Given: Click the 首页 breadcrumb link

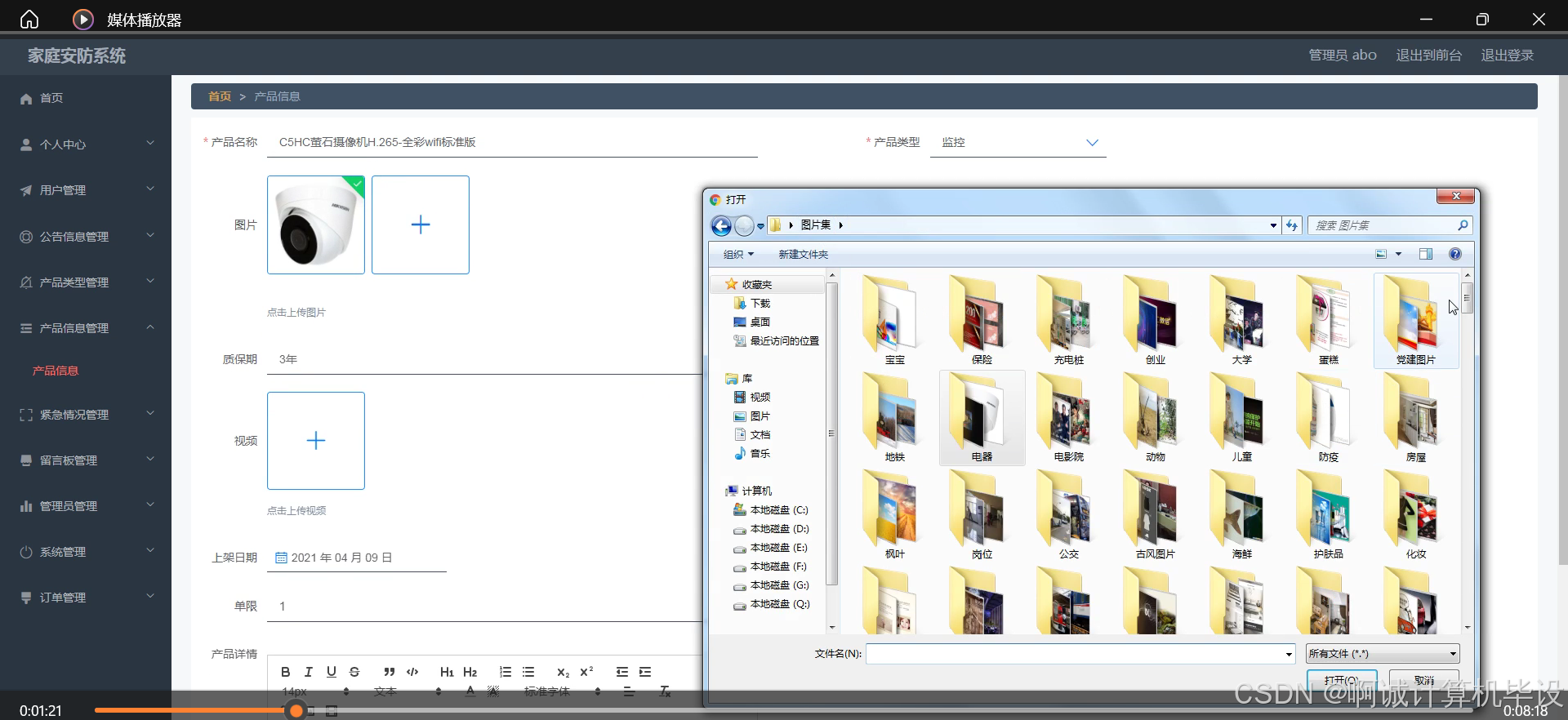Looking at the screenshot, I should (220, 96).
